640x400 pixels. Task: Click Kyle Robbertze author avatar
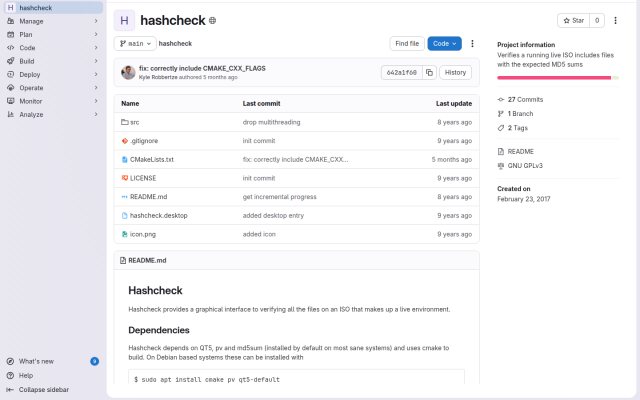click(128, 73)
